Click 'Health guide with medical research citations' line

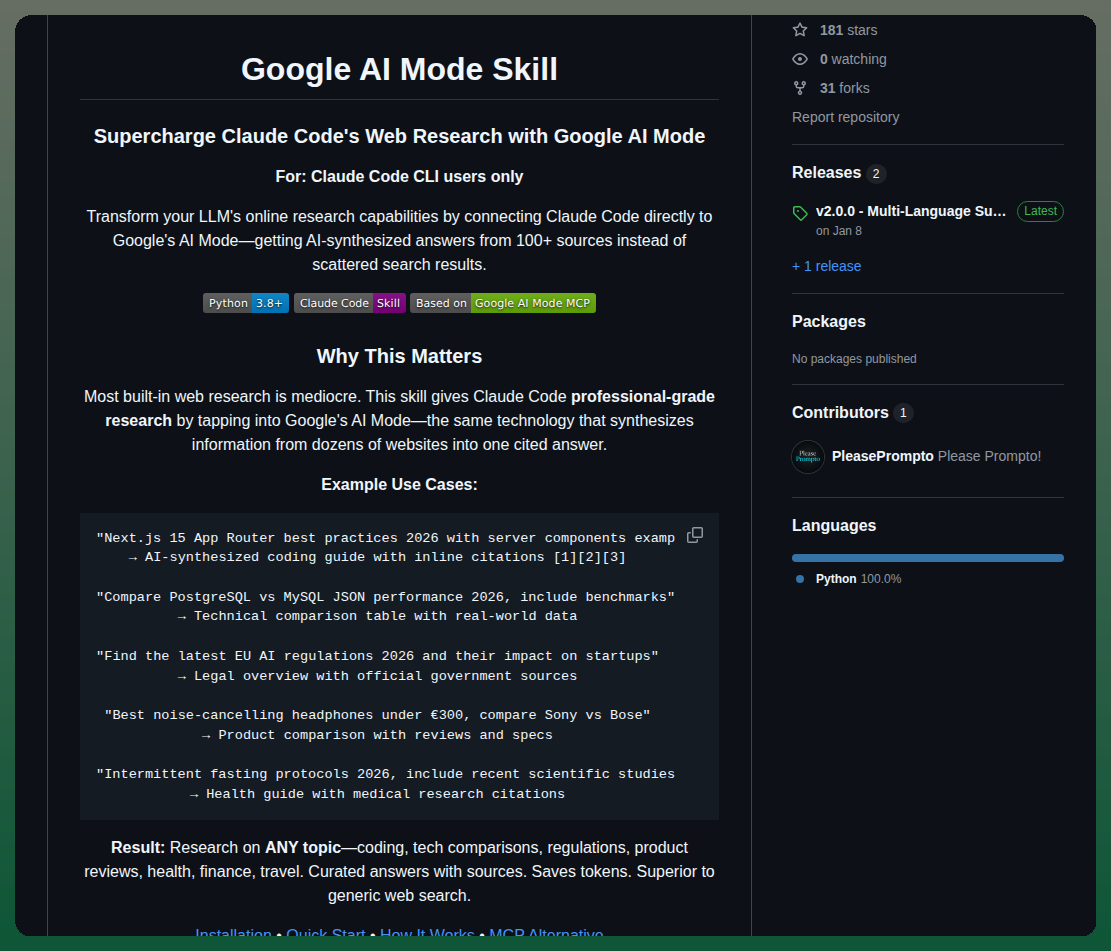pos(378,794)
